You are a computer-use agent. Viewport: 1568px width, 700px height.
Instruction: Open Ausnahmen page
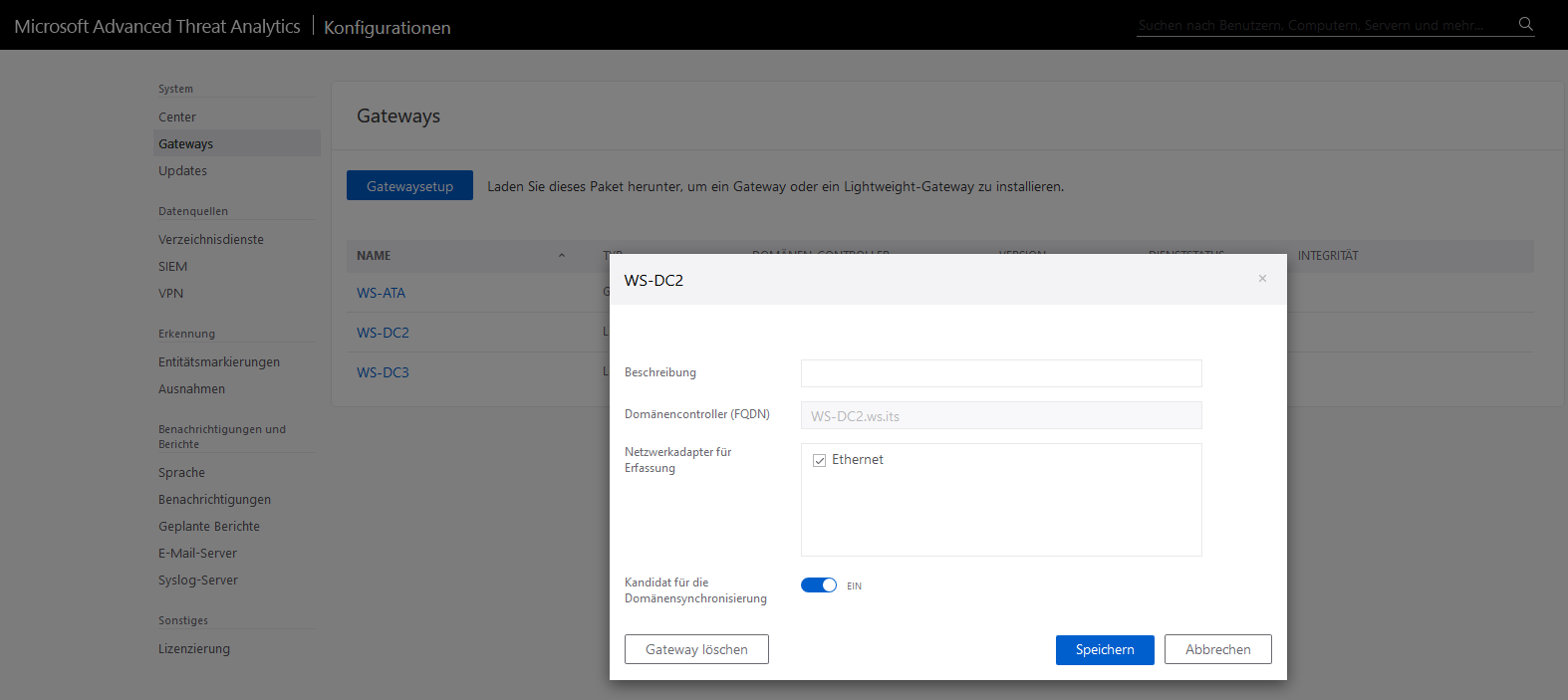tap(191, 388)
